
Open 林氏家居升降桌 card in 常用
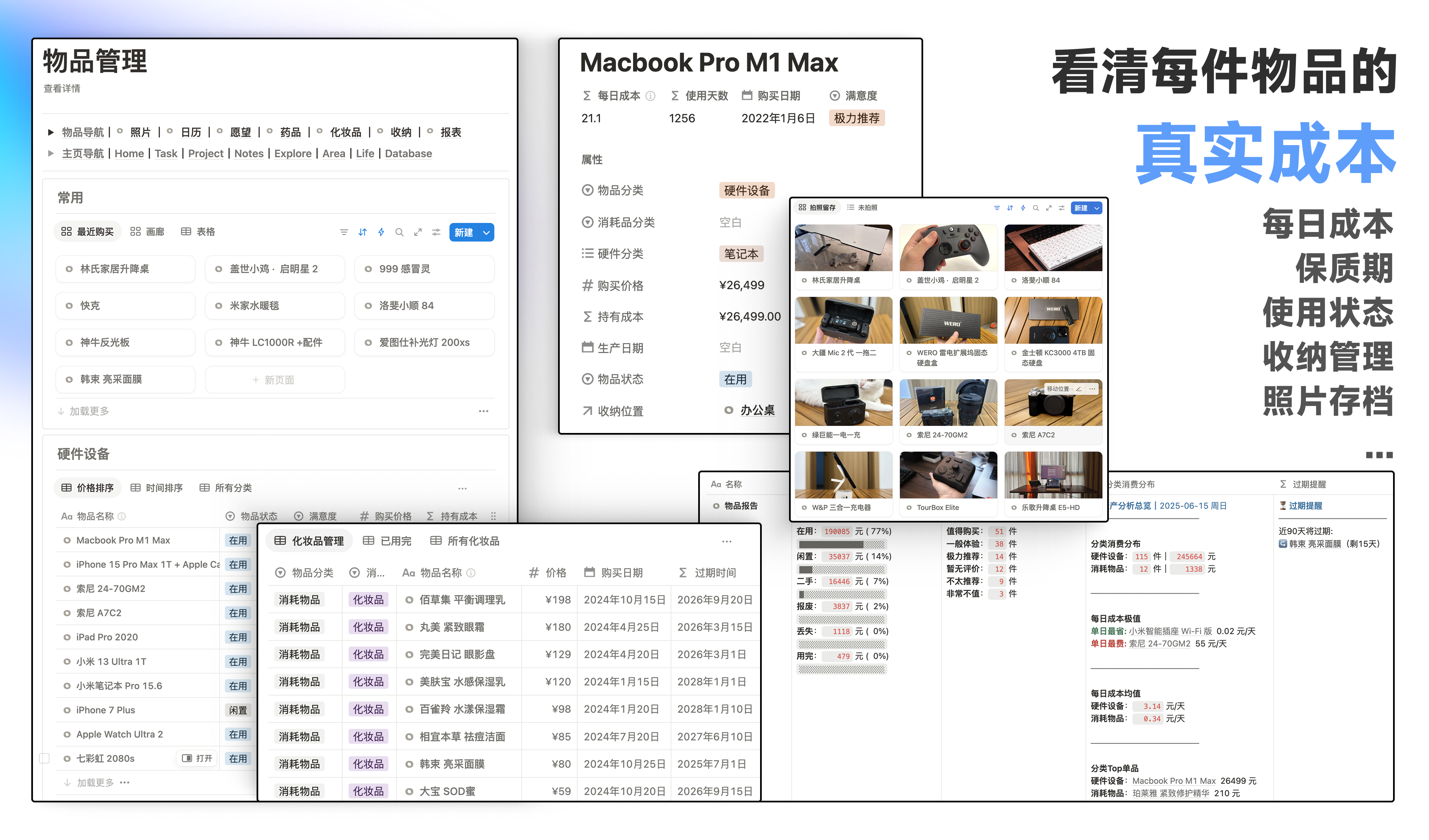click(x=125, y=270)
